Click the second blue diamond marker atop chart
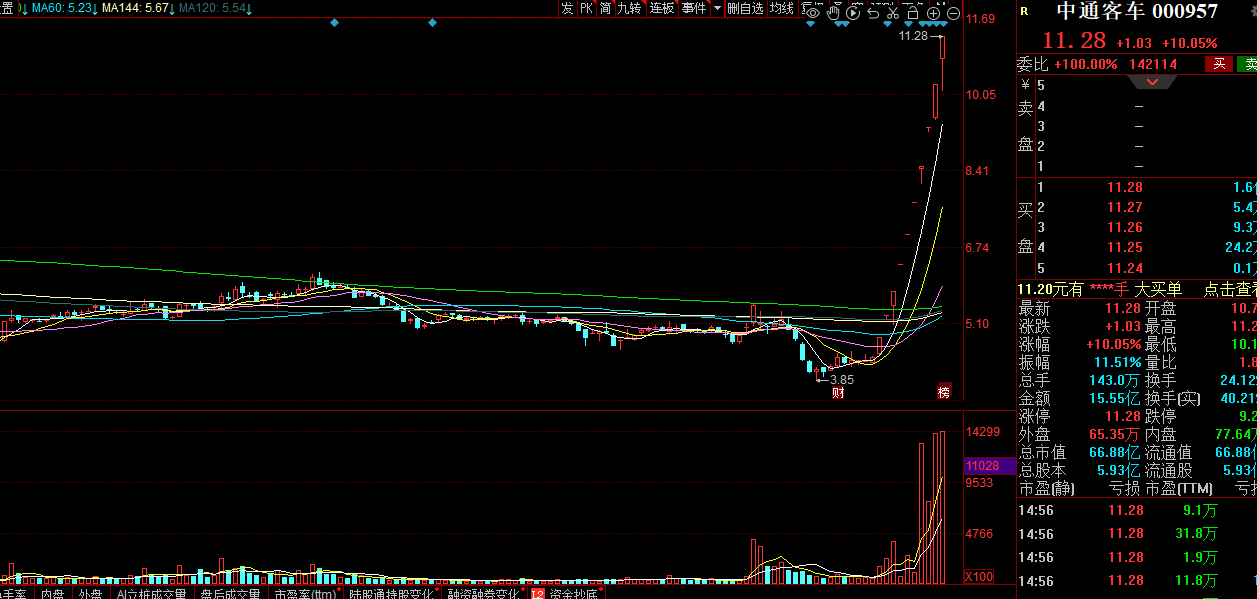Viewport: 1257px width, 599px height. point(432,22)
